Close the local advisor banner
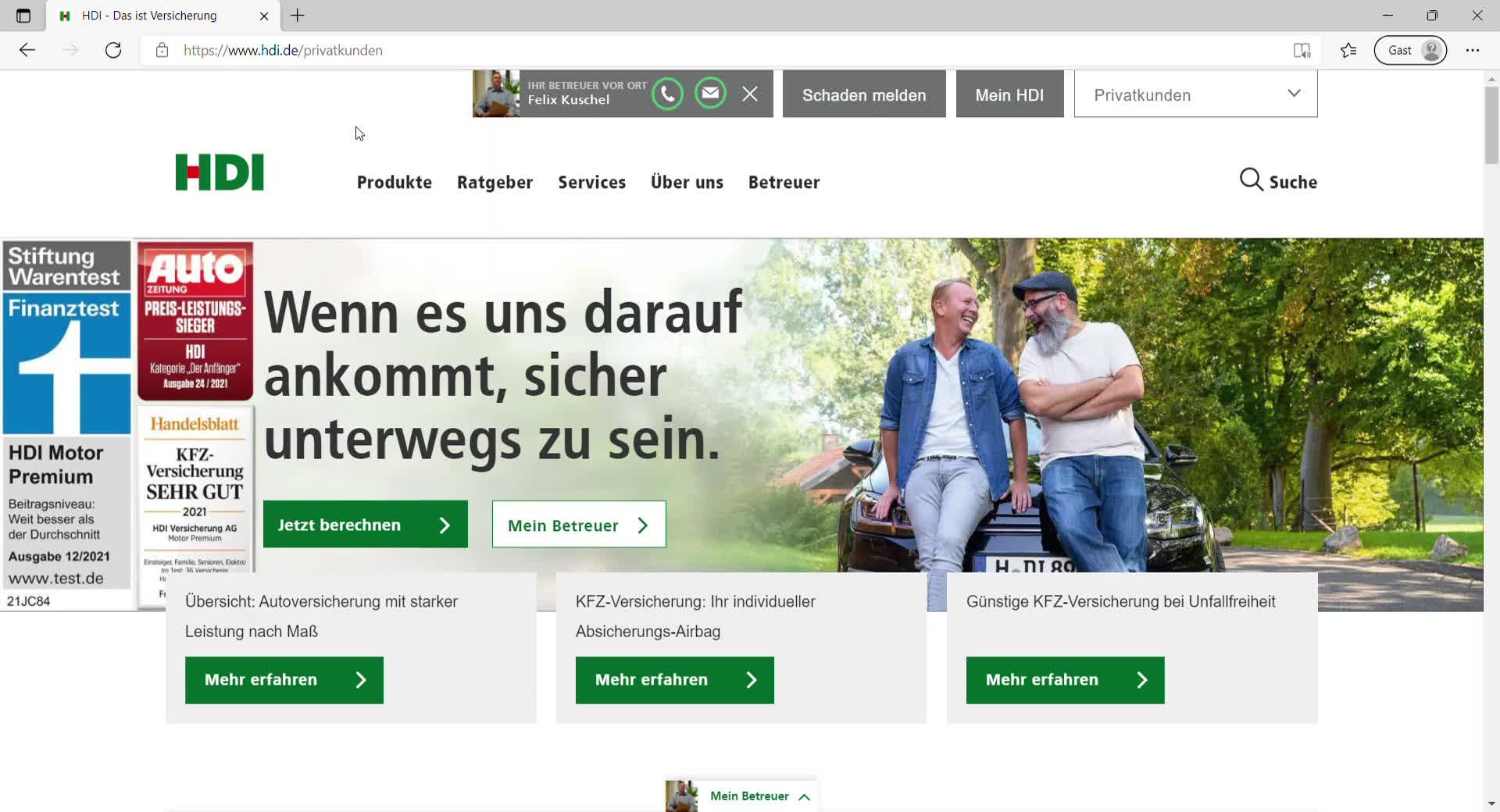This screenshot has width=1500, height=812. coord(750,94)
